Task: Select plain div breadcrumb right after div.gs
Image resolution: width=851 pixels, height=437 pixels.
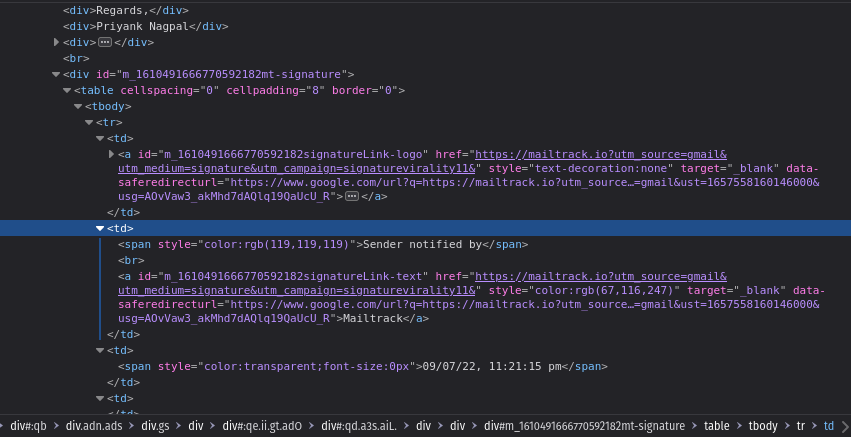Action: pyautogui.click(x=196, y=426)
